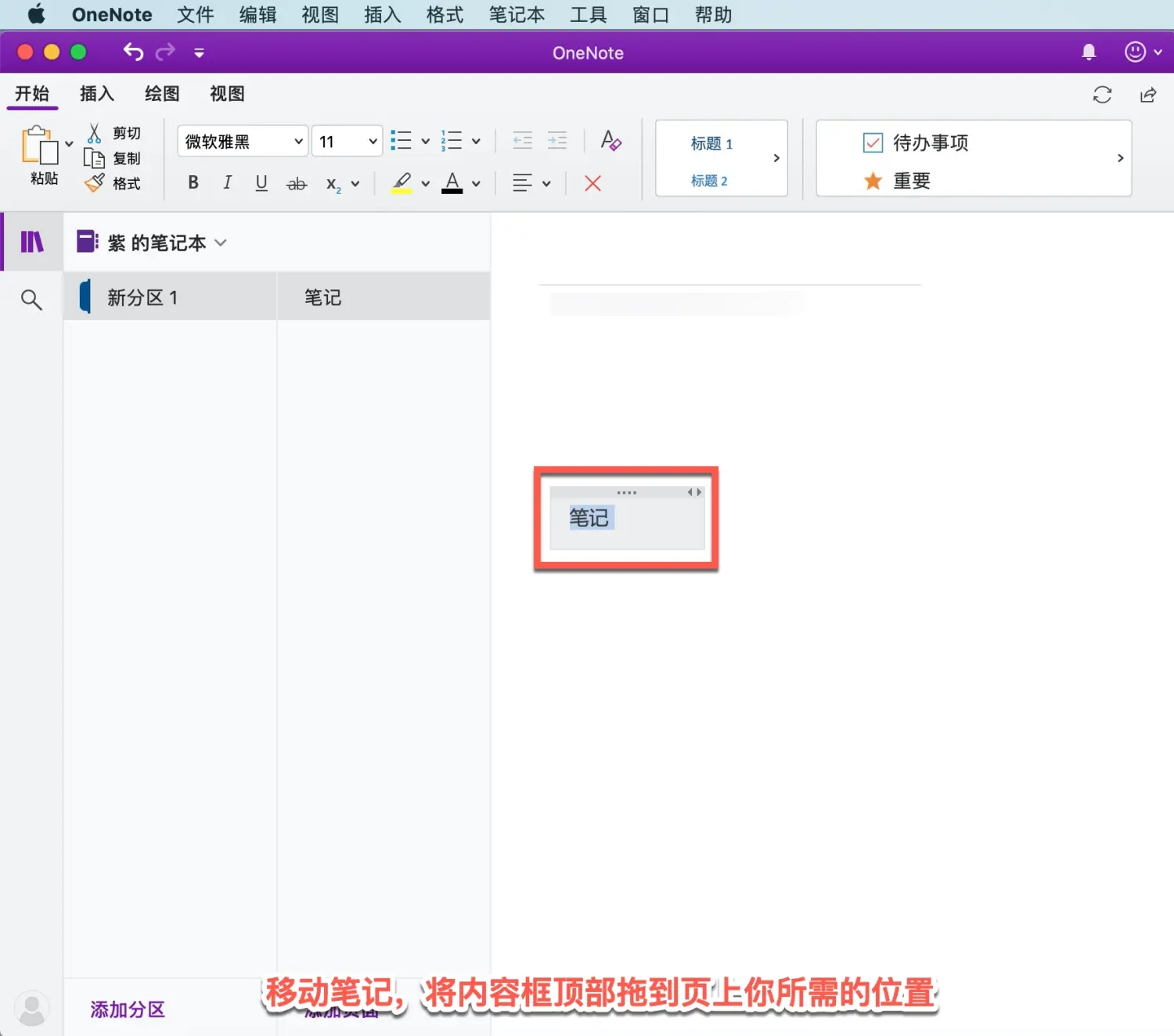Image resolution: width=1174 pixels, height=1036 pixels.
Task: Select the 笔记 page in the page list
Action: coord(322,297)
